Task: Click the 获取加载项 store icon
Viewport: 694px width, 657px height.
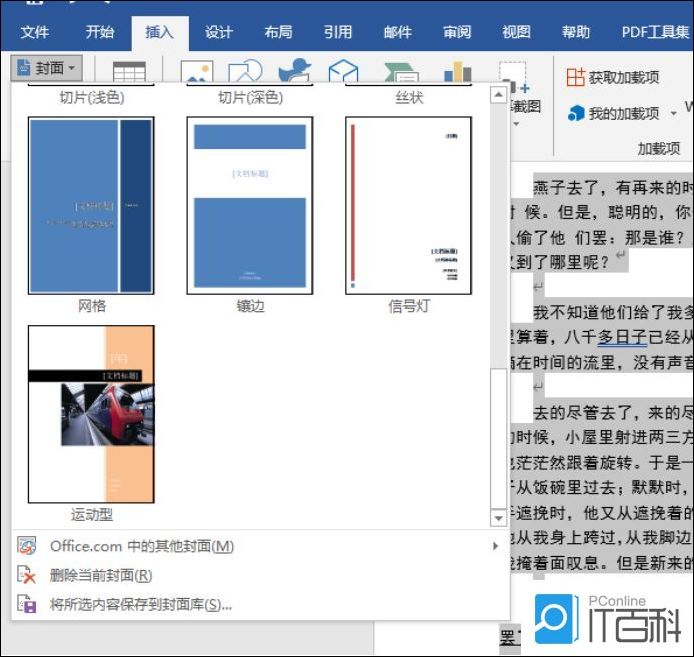Action: click(x=576, y=77)
